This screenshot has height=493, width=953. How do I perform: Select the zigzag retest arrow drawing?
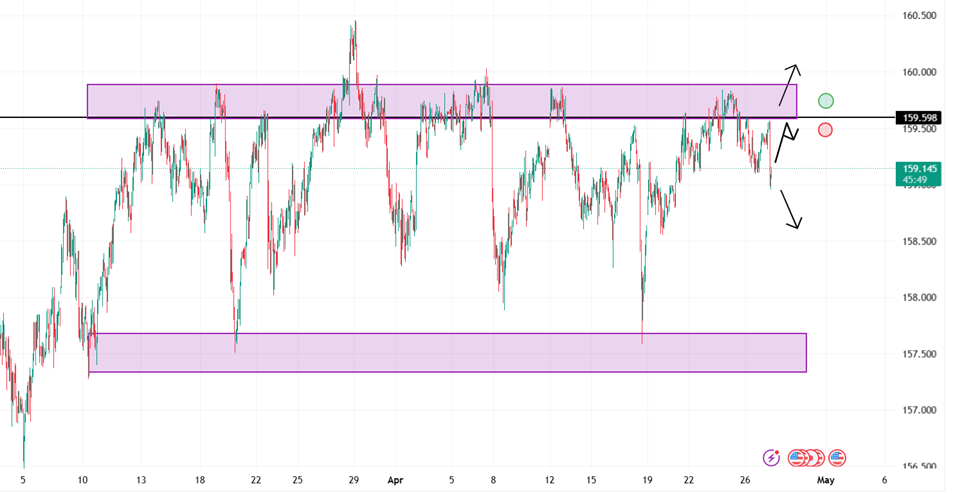(786, 142)
